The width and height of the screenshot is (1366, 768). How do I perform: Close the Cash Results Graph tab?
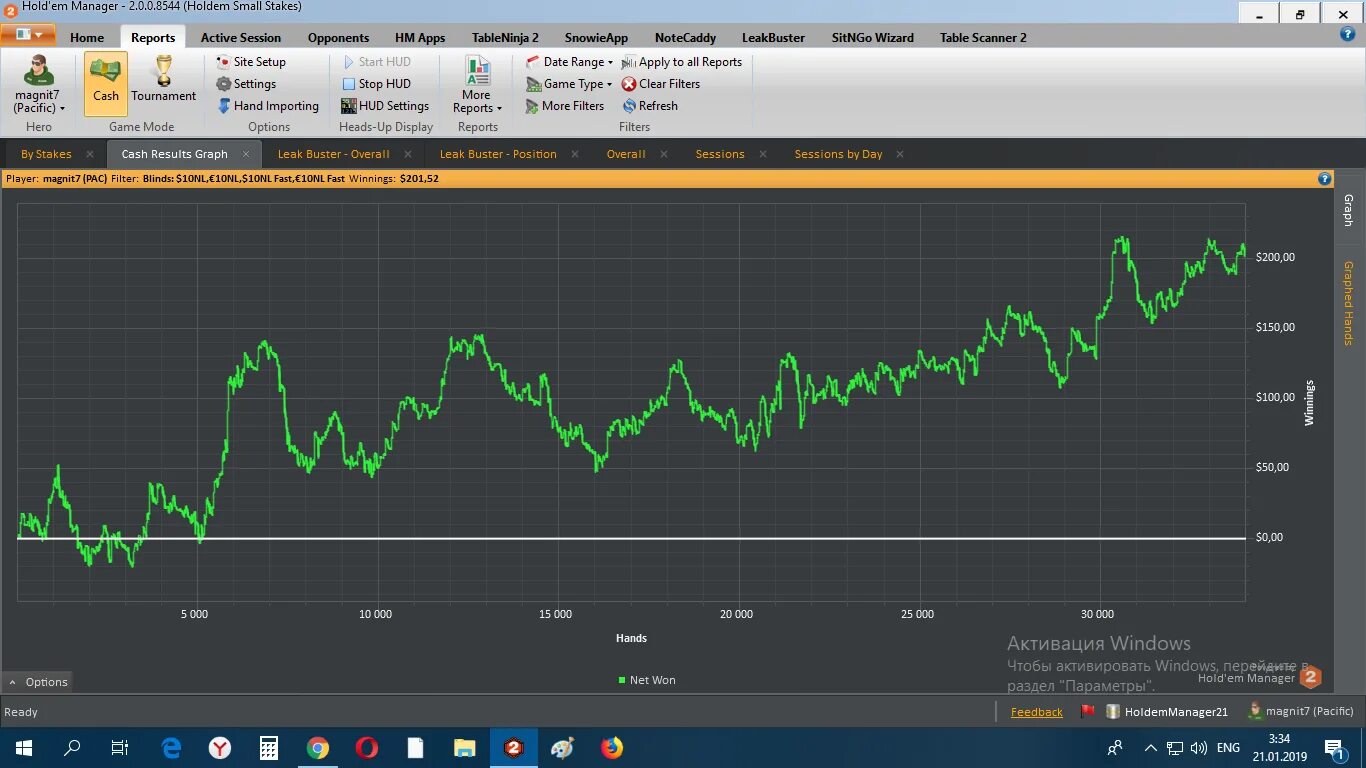(246, 154)
